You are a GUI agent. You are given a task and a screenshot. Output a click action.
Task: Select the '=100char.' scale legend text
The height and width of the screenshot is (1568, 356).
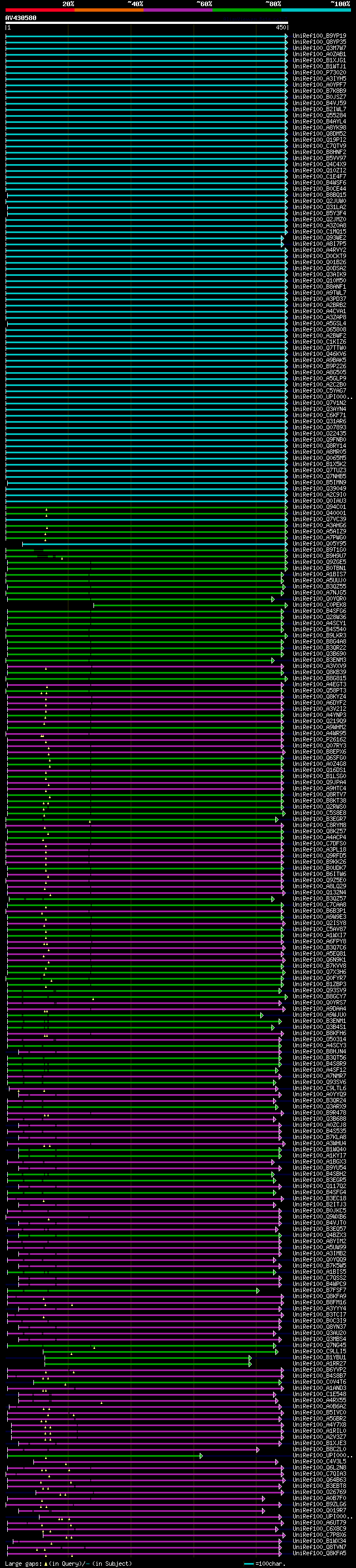tap(270, 1564)
